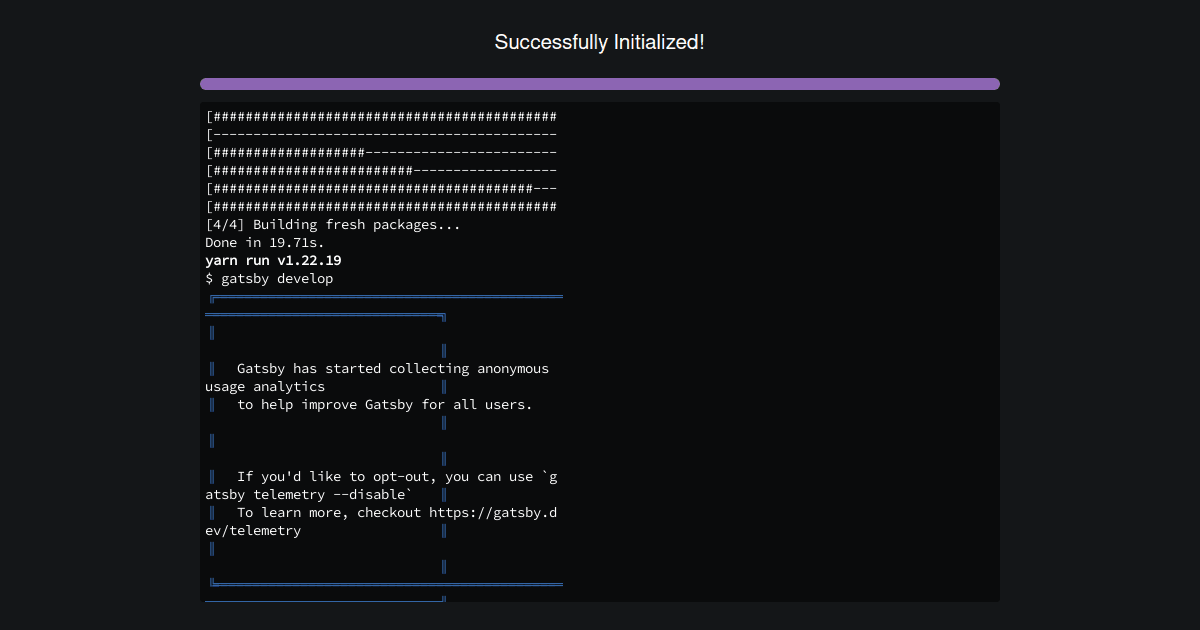This screenshot has width=1200, height=630.
Task: Click 'Gatsby has started collecting anonymous' text
Action: click(x=393, y=369)
